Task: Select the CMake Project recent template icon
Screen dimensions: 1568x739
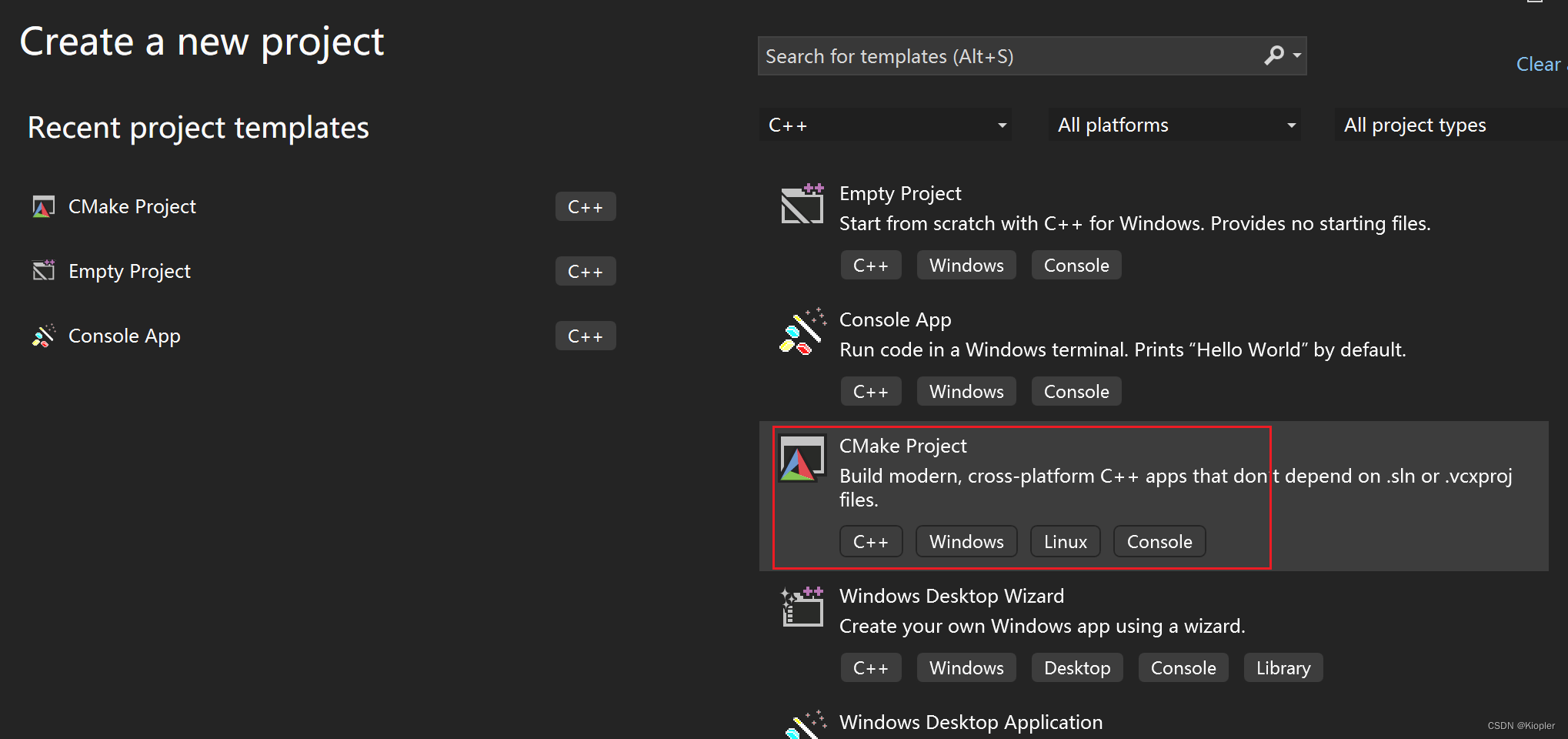Action: [x=43, y=206]
